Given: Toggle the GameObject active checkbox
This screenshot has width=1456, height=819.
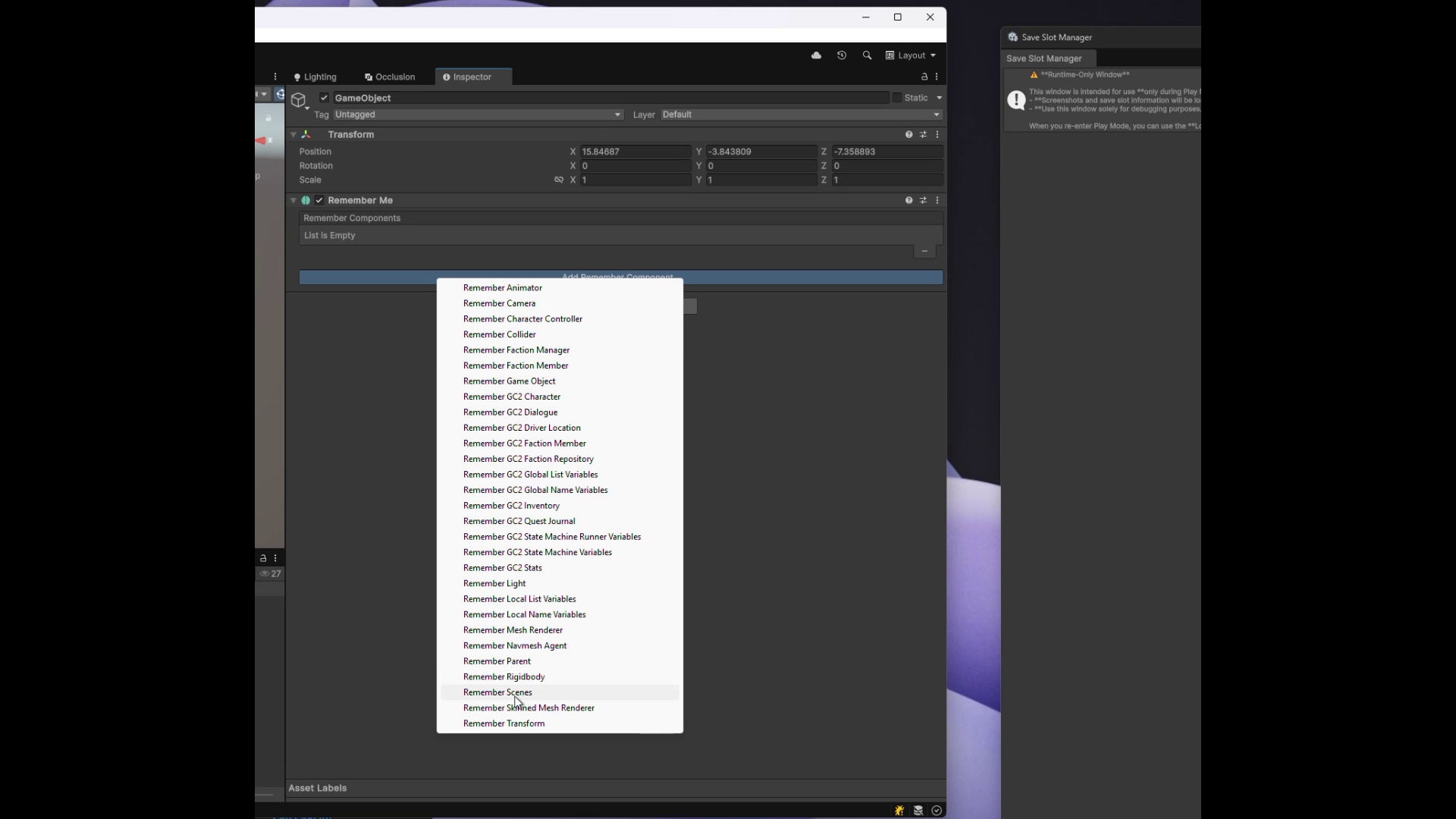Looking at the screenshot, I should [x=324, y=98].
